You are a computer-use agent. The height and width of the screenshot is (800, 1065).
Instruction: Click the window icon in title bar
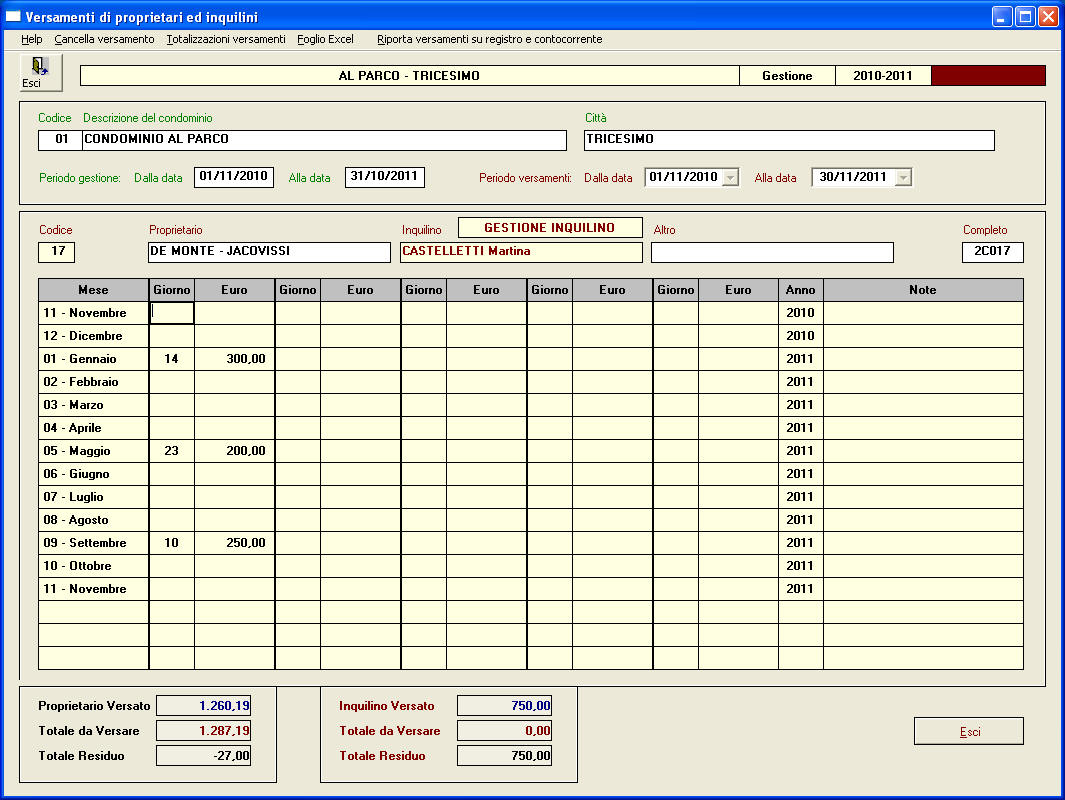14,16
